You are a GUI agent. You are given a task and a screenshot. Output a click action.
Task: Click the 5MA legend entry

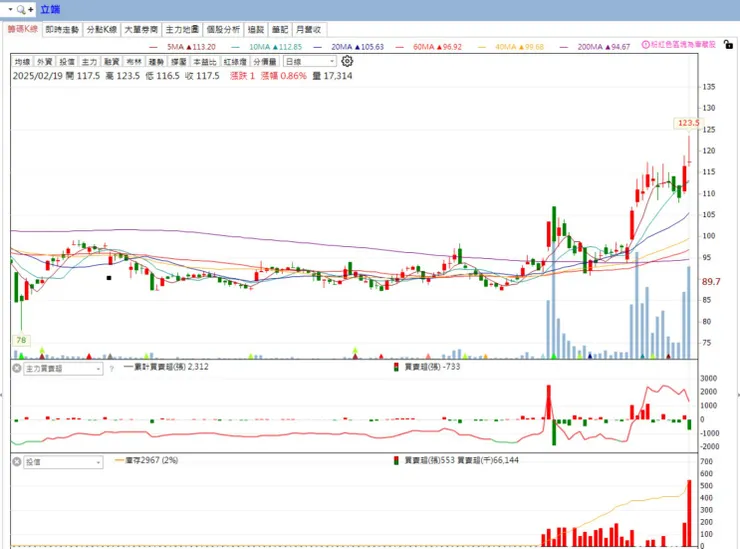(x=182, y=47)
